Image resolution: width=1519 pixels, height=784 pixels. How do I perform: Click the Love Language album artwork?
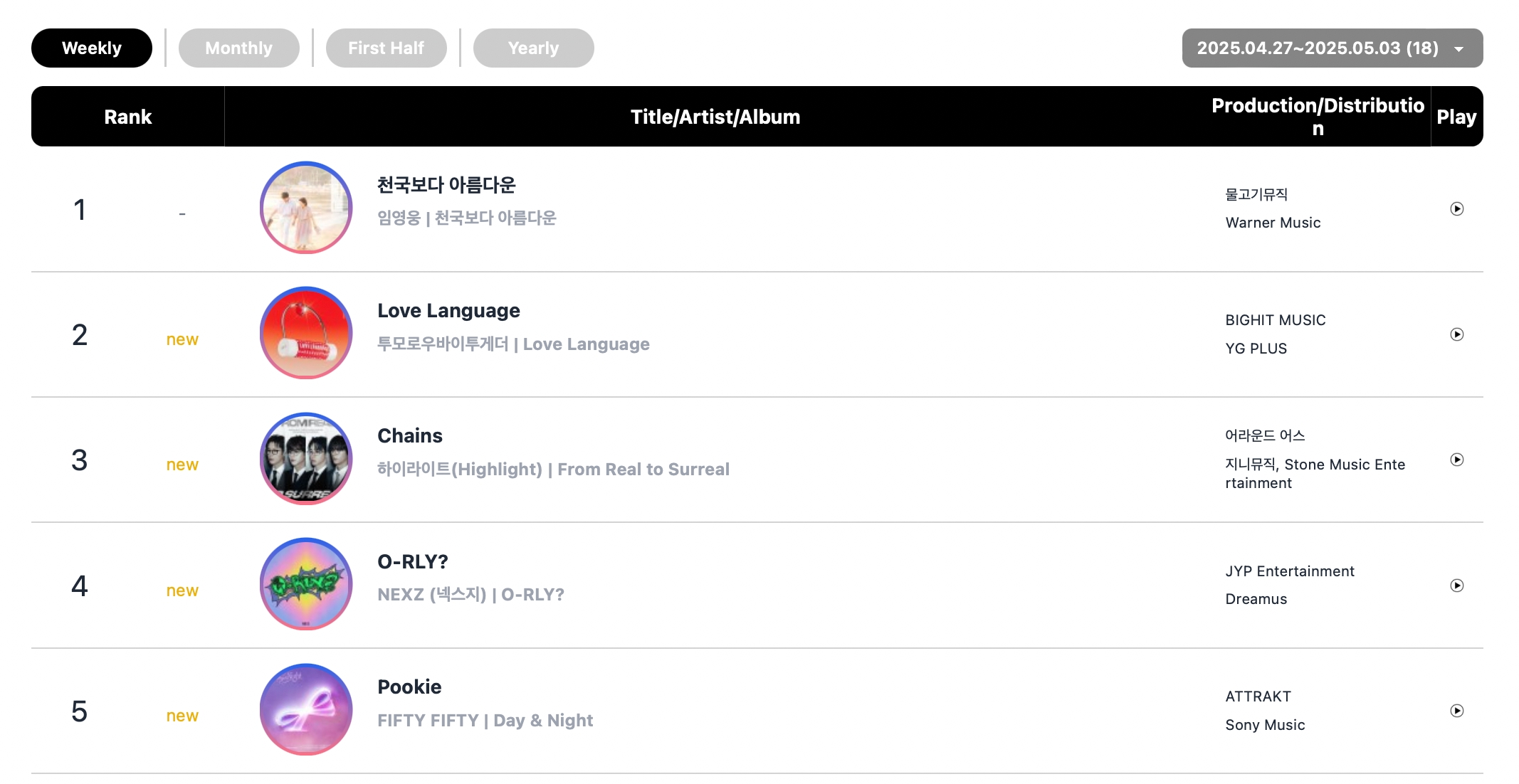point(306,333)
